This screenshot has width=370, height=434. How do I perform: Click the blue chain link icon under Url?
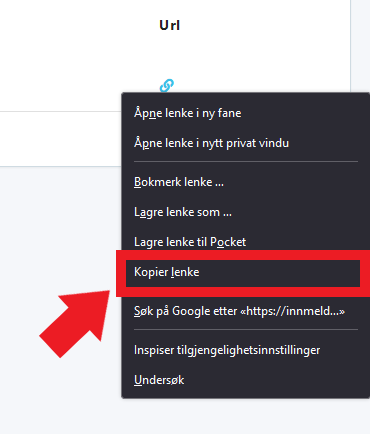[x=167, y=85]
